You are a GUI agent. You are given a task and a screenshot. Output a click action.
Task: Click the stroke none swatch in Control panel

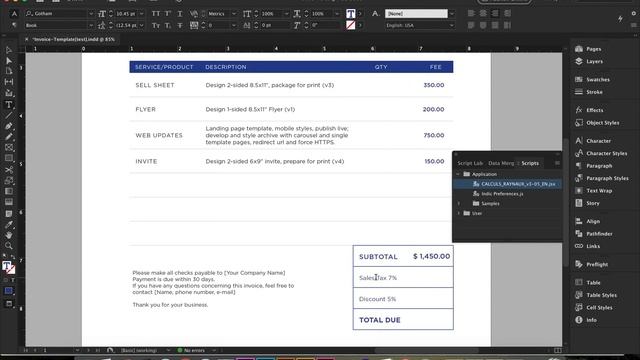pos(351,25)
